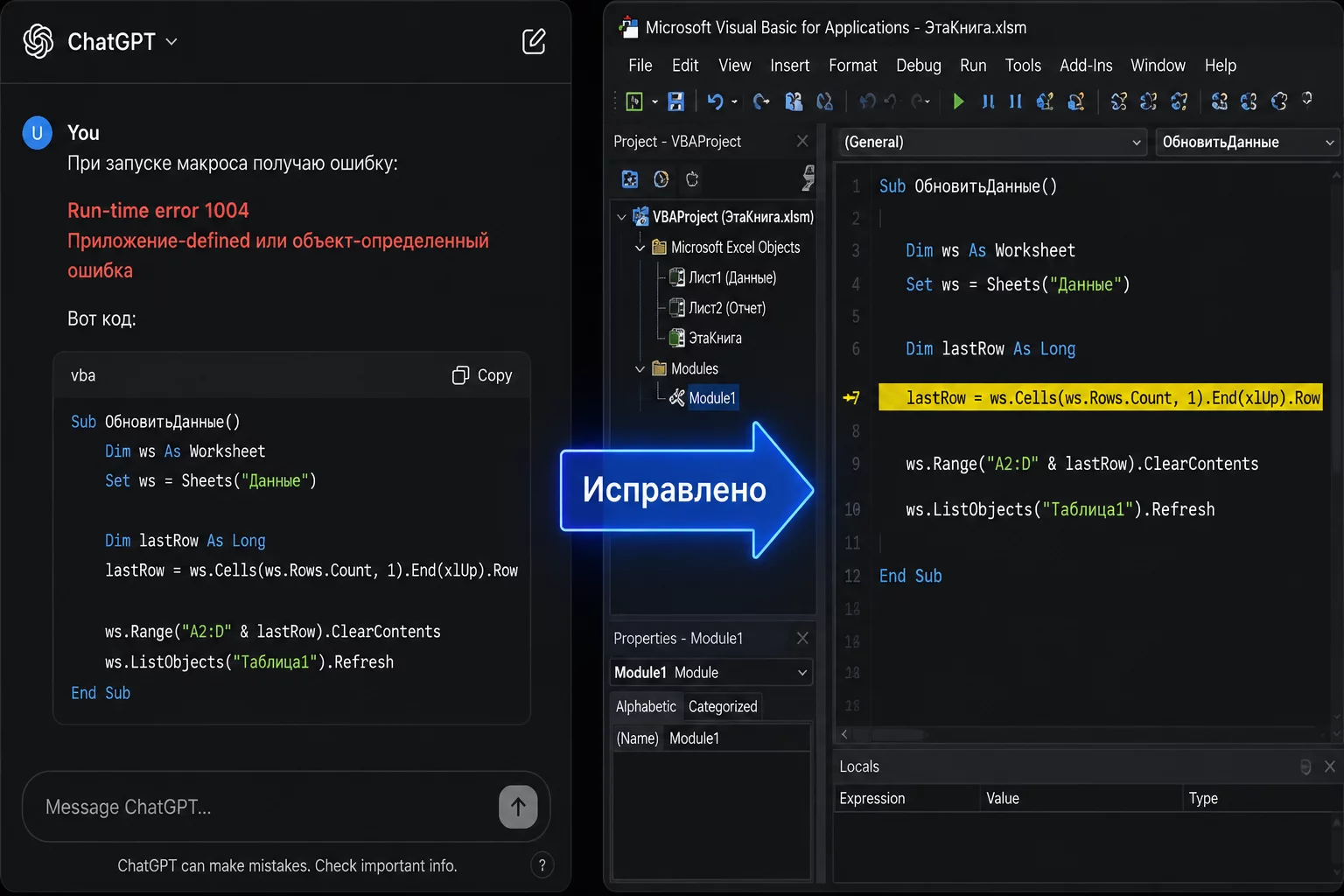Open the View menu
The width and height of the screenshot is (1344, 896).
coord(735,66)
